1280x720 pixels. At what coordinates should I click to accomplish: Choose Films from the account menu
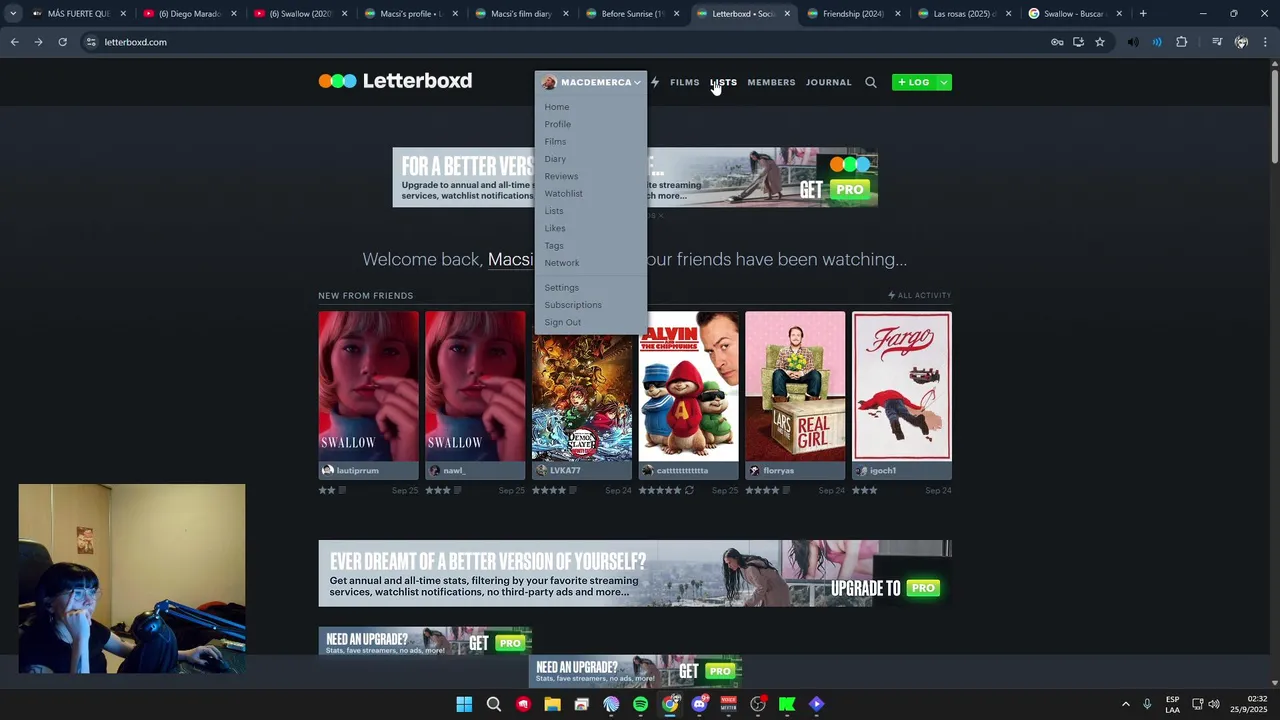555,141
